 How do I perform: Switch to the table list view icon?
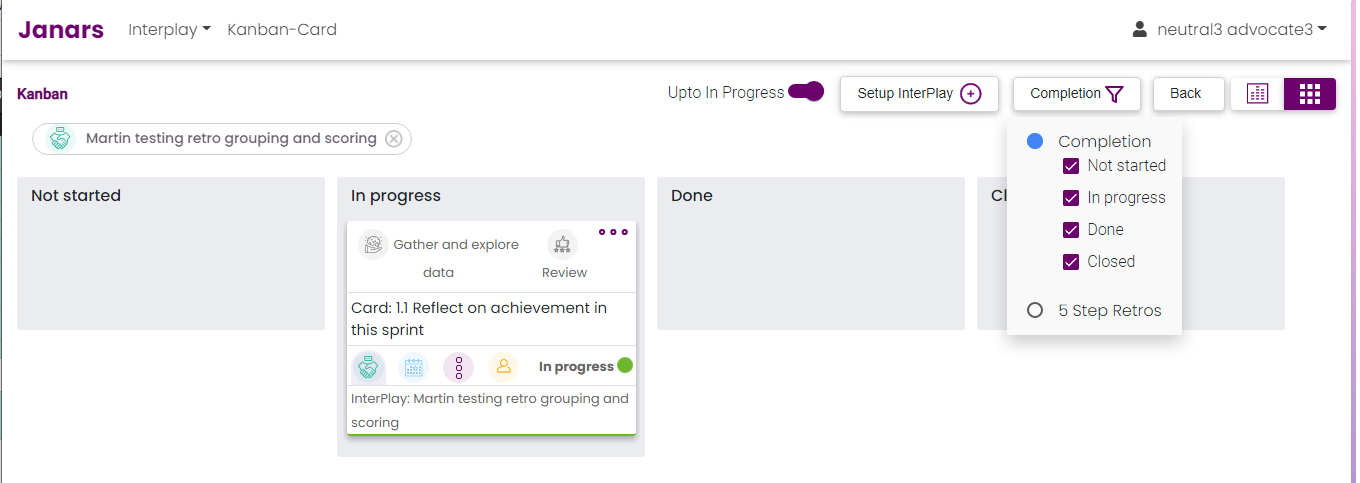point(1258,93)
